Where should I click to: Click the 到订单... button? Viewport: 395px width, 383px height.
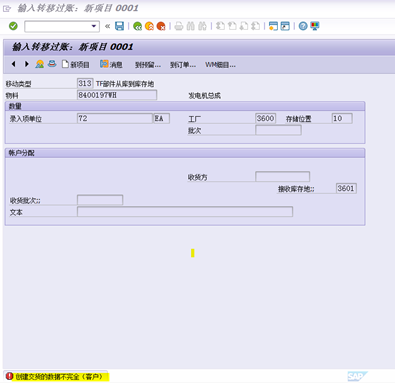tap(183, 65)
